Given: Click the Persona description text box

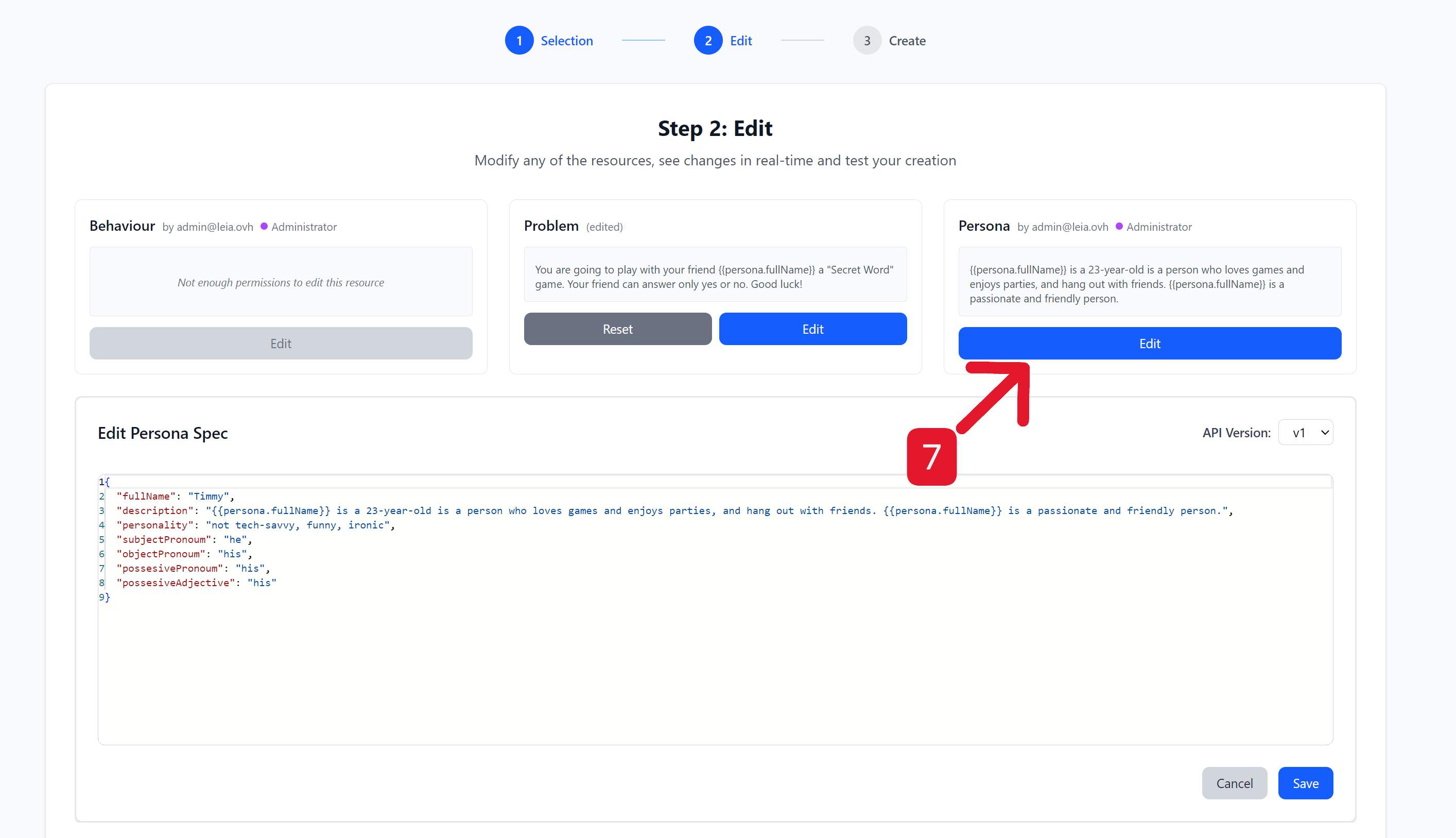Looking at the screenshot, I should pos(1149,284).
